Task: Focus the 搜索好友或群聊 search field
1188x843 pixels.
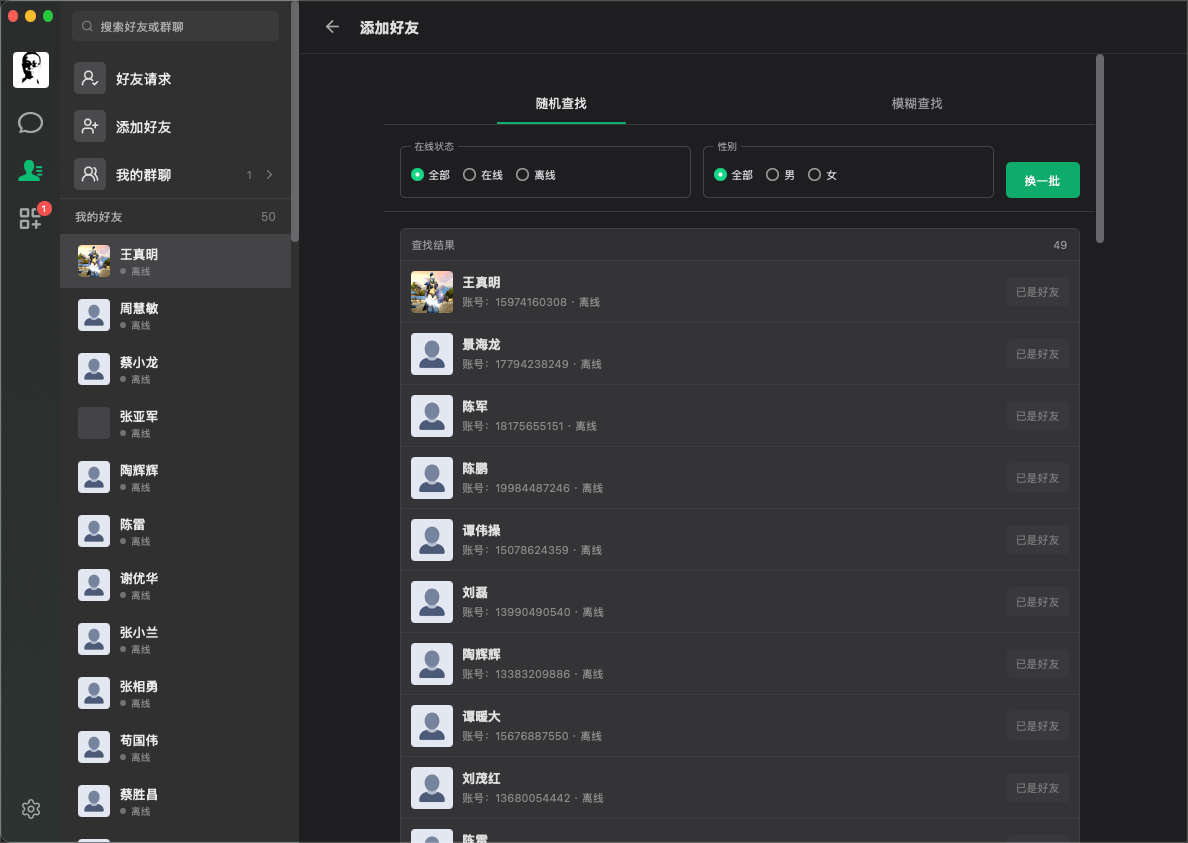Action: (175, 27)
